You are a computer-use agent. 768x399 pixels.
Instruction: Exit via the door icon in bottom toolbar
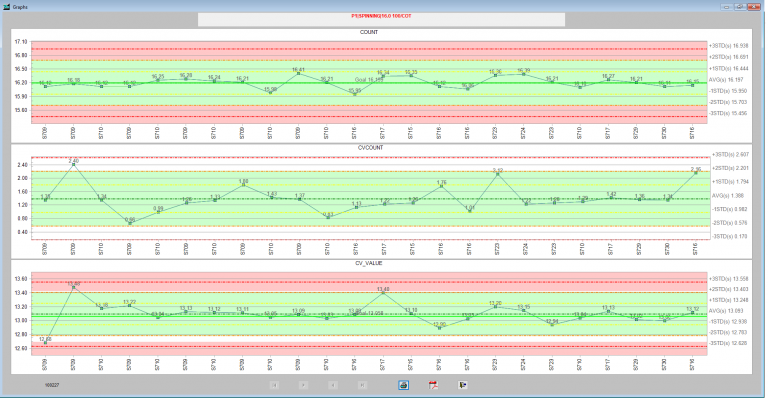tap(462, 385)
